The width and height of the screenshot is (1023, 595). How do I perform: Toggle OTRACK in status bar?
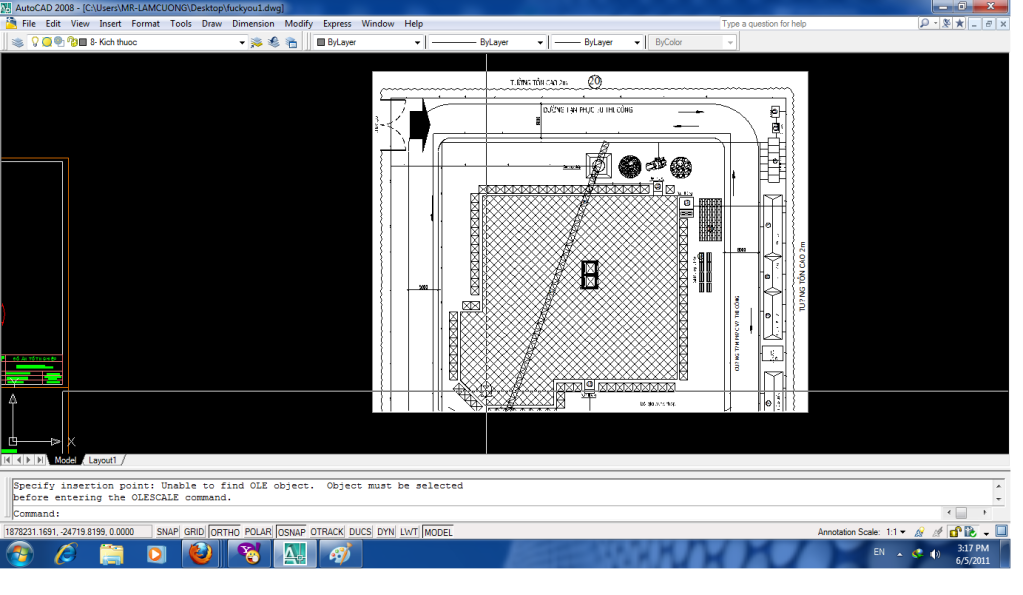(x=327, y=532)
